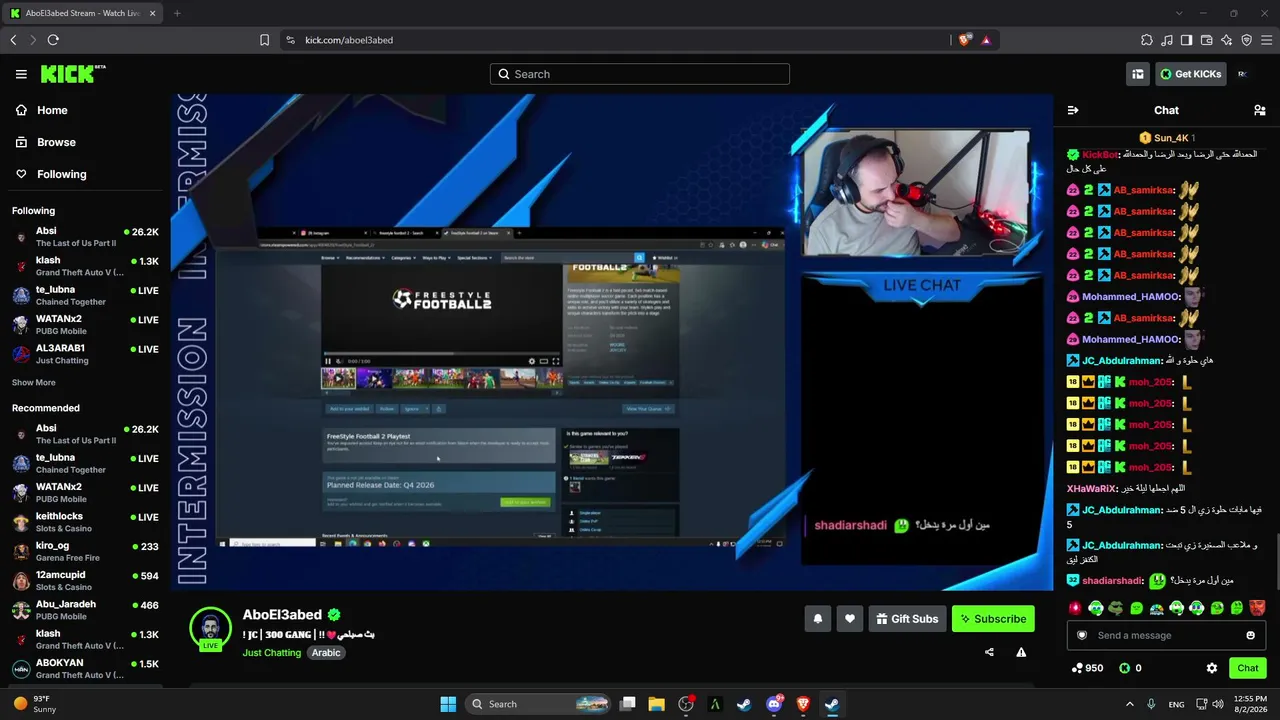Screen dimensions: 1280x720
Task: Expand the Following list with Show More
Action: [x=34, y=382]
